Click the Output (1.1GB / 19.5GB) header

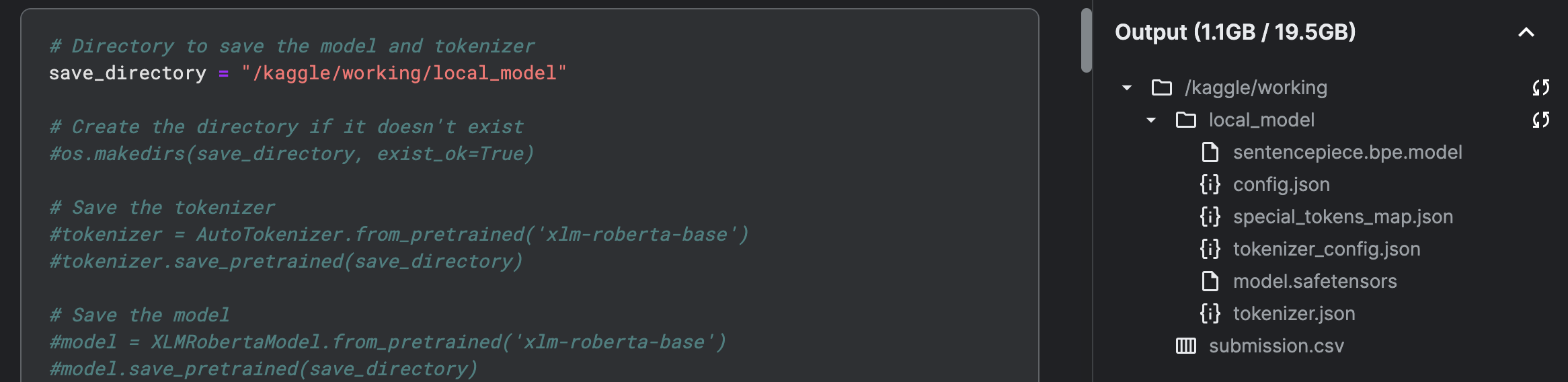[x=1234, y=32]
